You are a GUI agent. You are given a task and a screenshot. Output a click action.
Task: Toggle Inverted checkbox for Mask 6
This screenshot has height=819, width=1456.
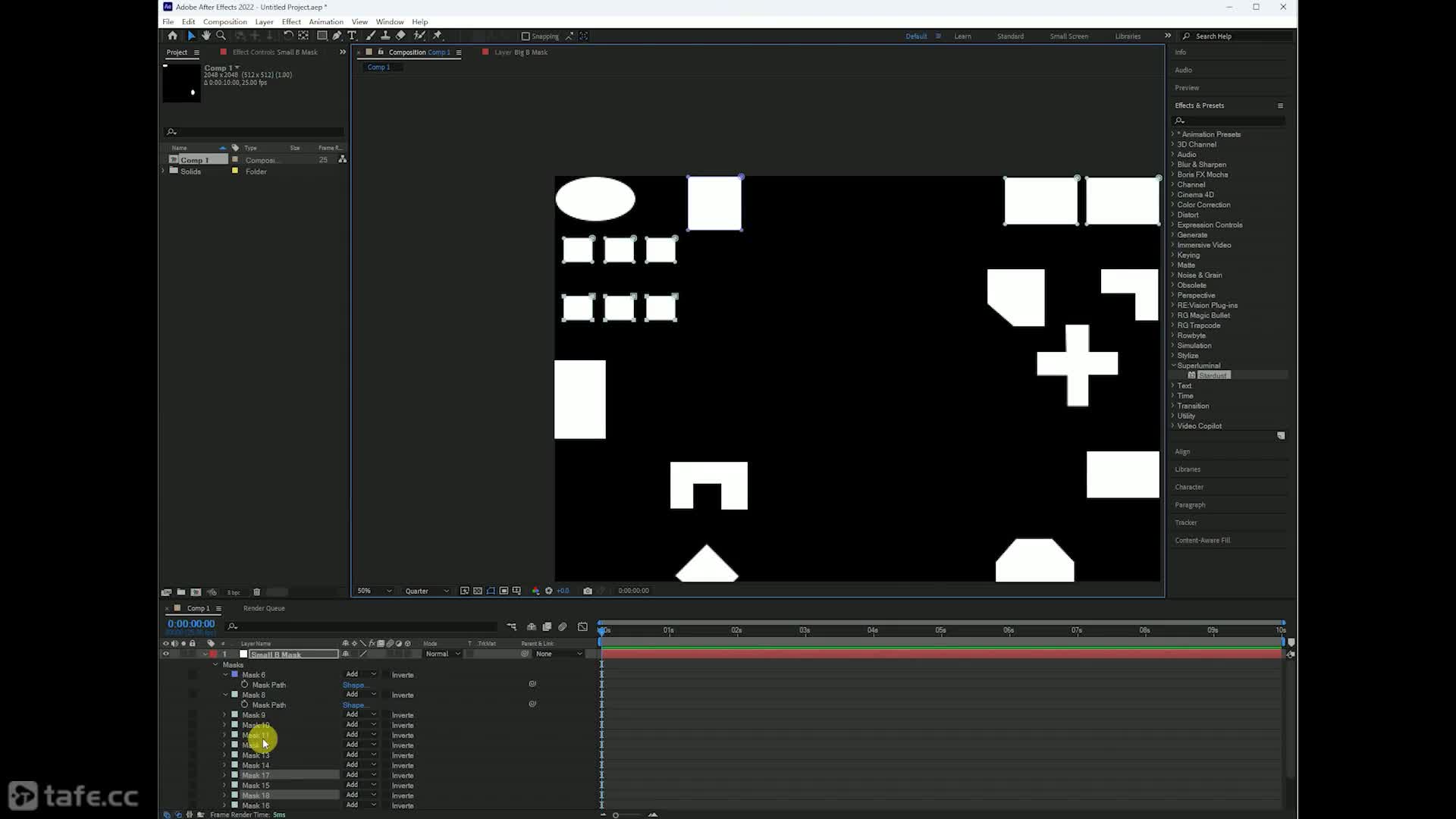tap(386, 675)
